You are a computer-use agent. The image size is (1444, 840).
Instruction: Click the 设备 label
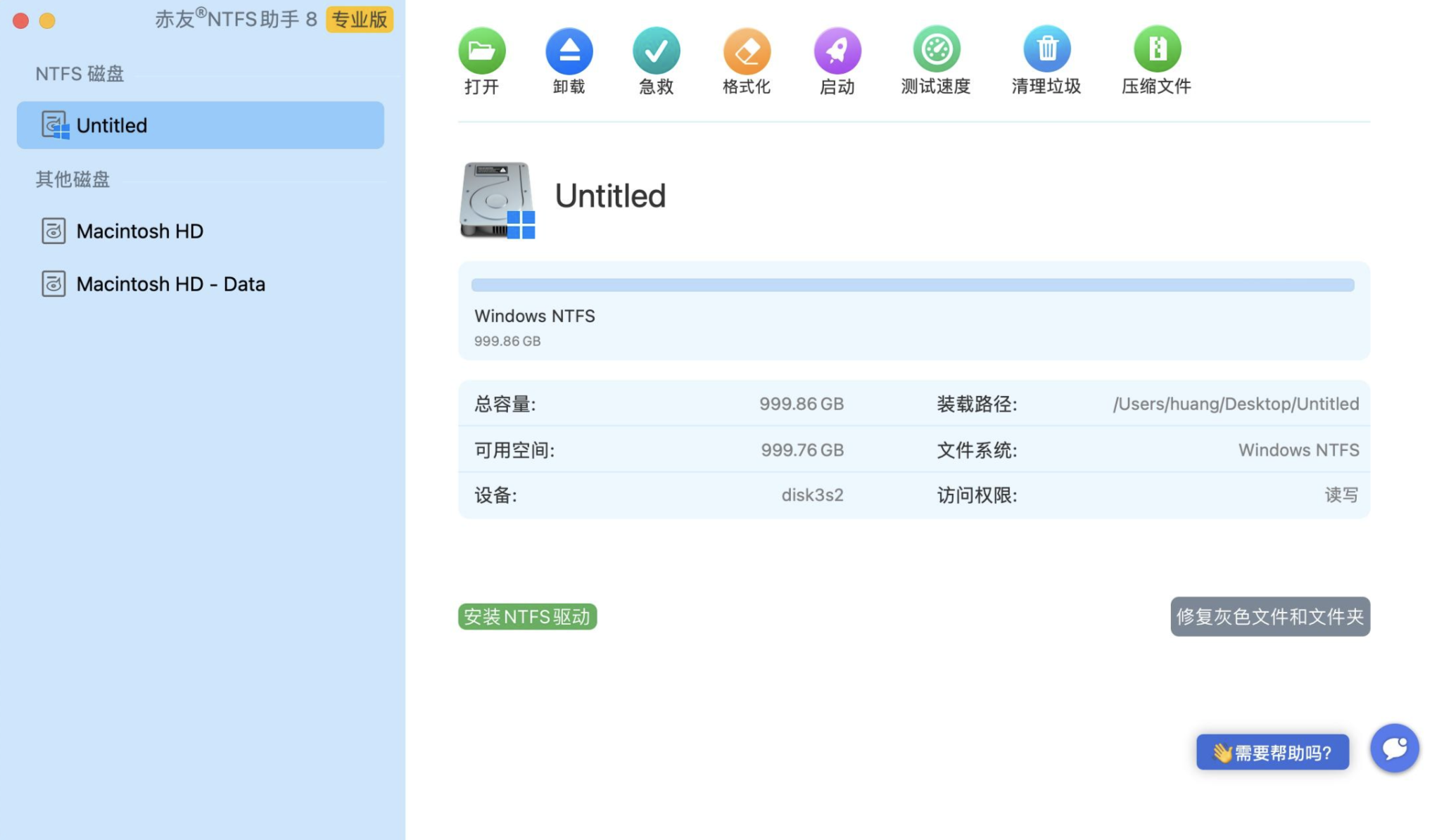pos(495,495)
